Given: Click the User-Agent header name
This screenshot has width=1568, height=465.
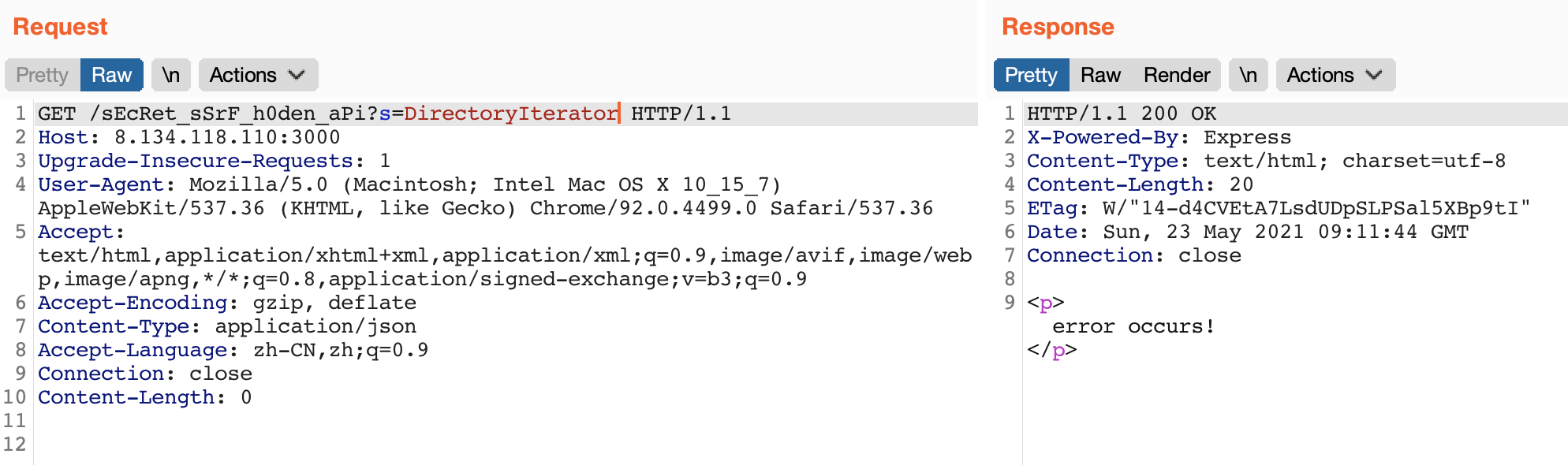Looking at the screenshot, I should [x=101, y=184].
